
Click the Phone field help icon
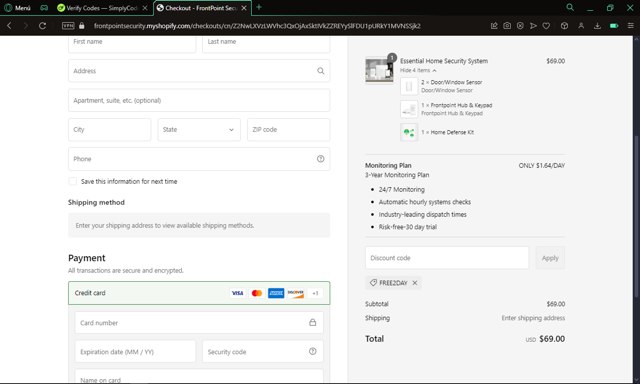tap(320, 159)
